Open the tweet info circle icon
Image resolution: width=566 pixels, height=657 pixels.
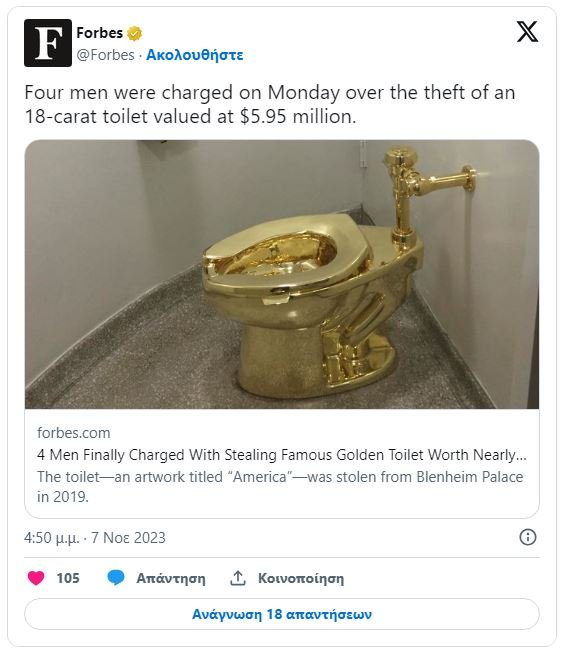click(527, 537)
